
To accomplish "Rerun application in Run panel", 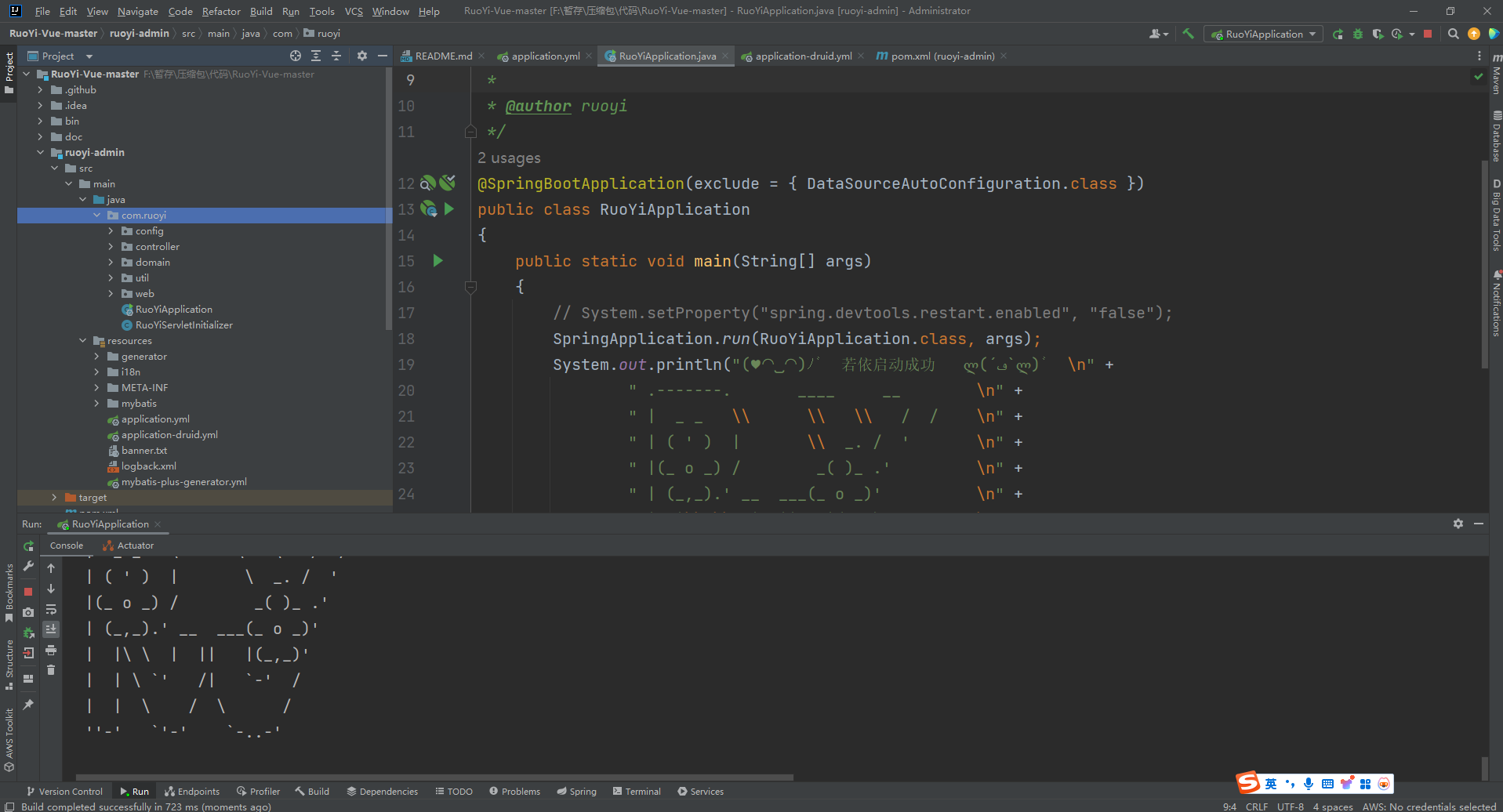I will 28,546.
